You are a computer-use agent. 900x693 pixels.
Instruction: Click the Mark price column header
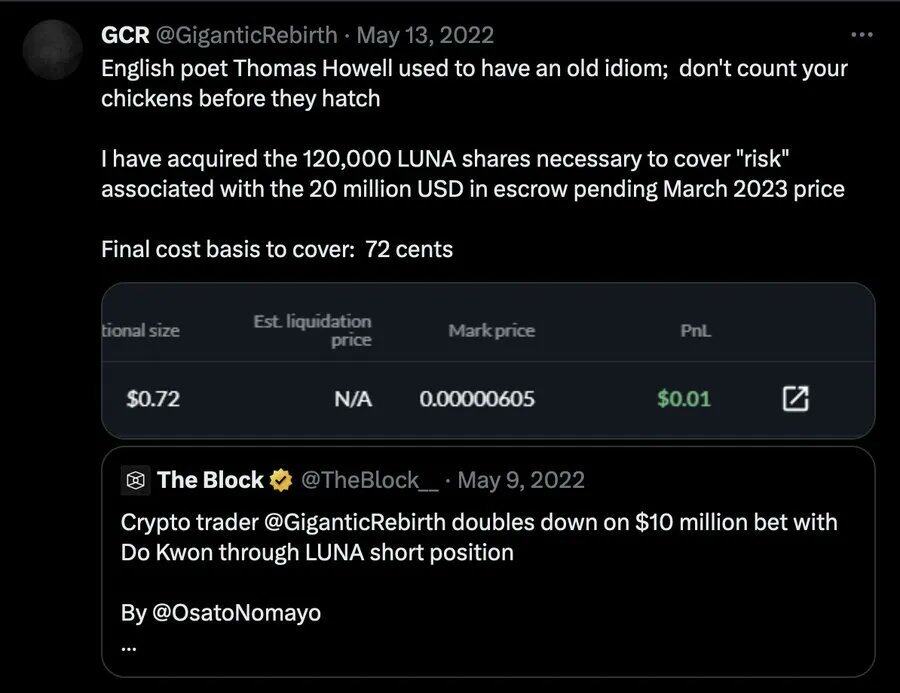(491, 331)
